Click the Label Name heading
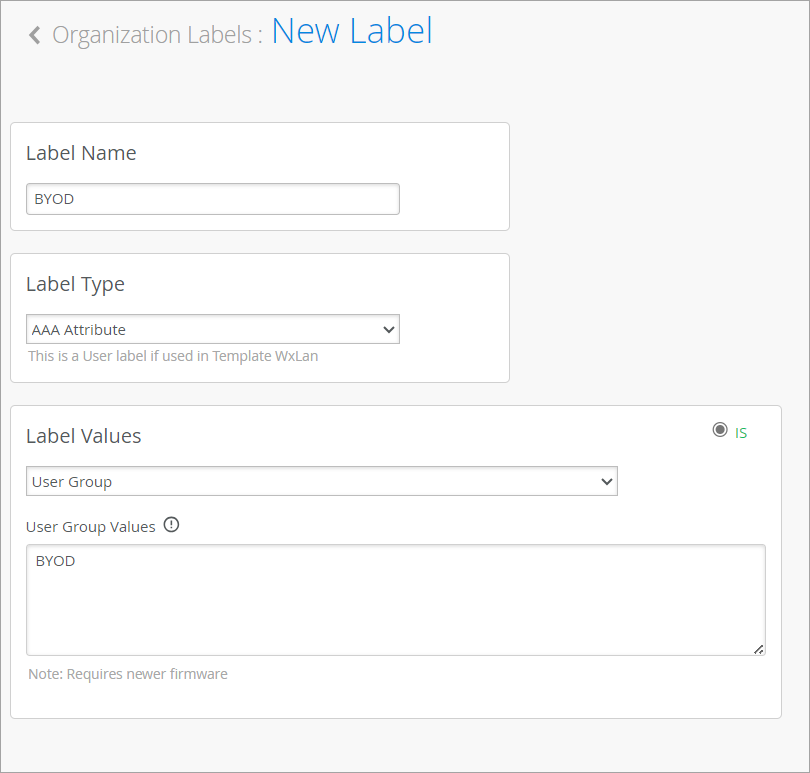The height and width of the screenshot is (773, 810). (81, 153)
